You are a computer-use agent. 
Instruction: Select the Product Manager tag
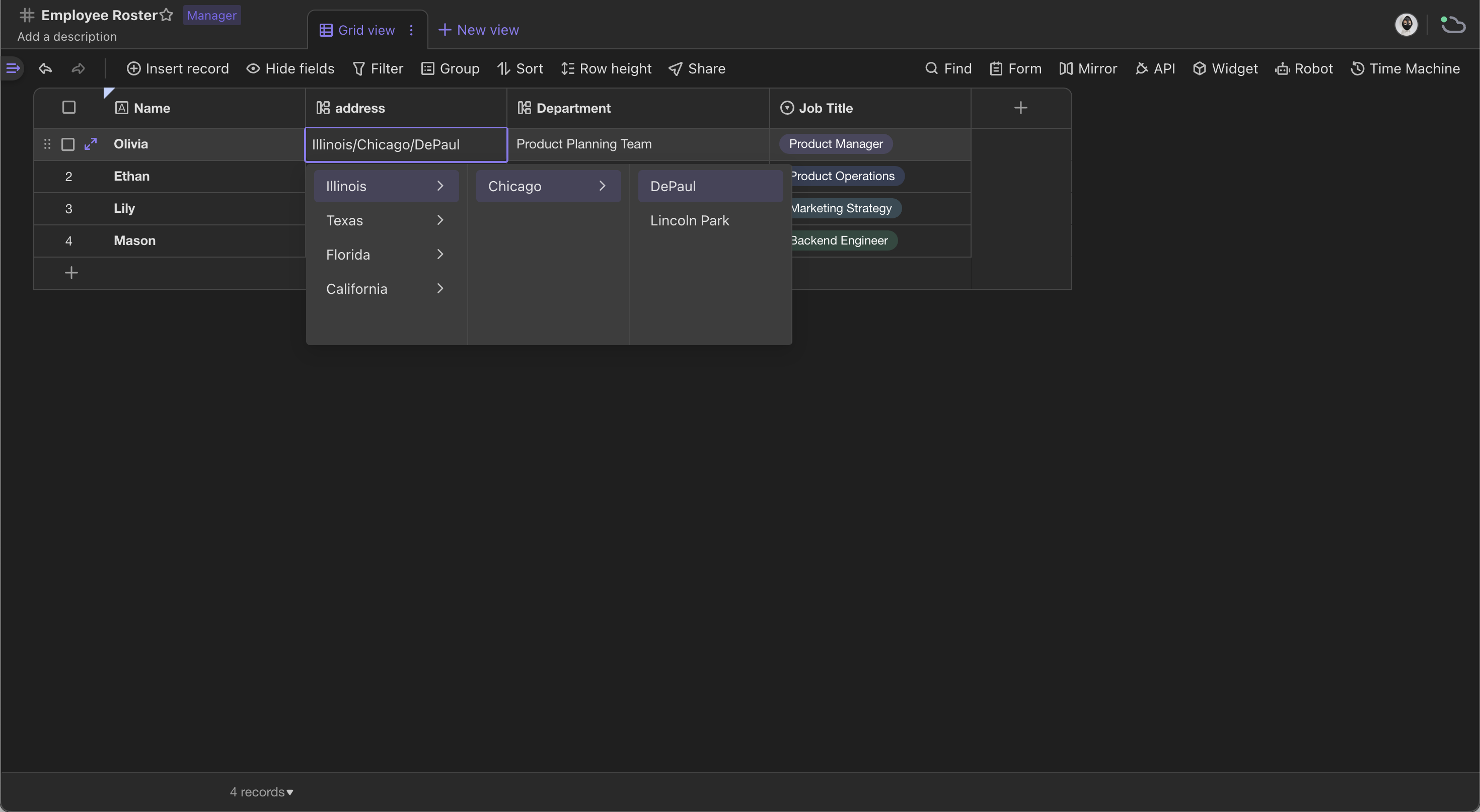tap(835, 144)
